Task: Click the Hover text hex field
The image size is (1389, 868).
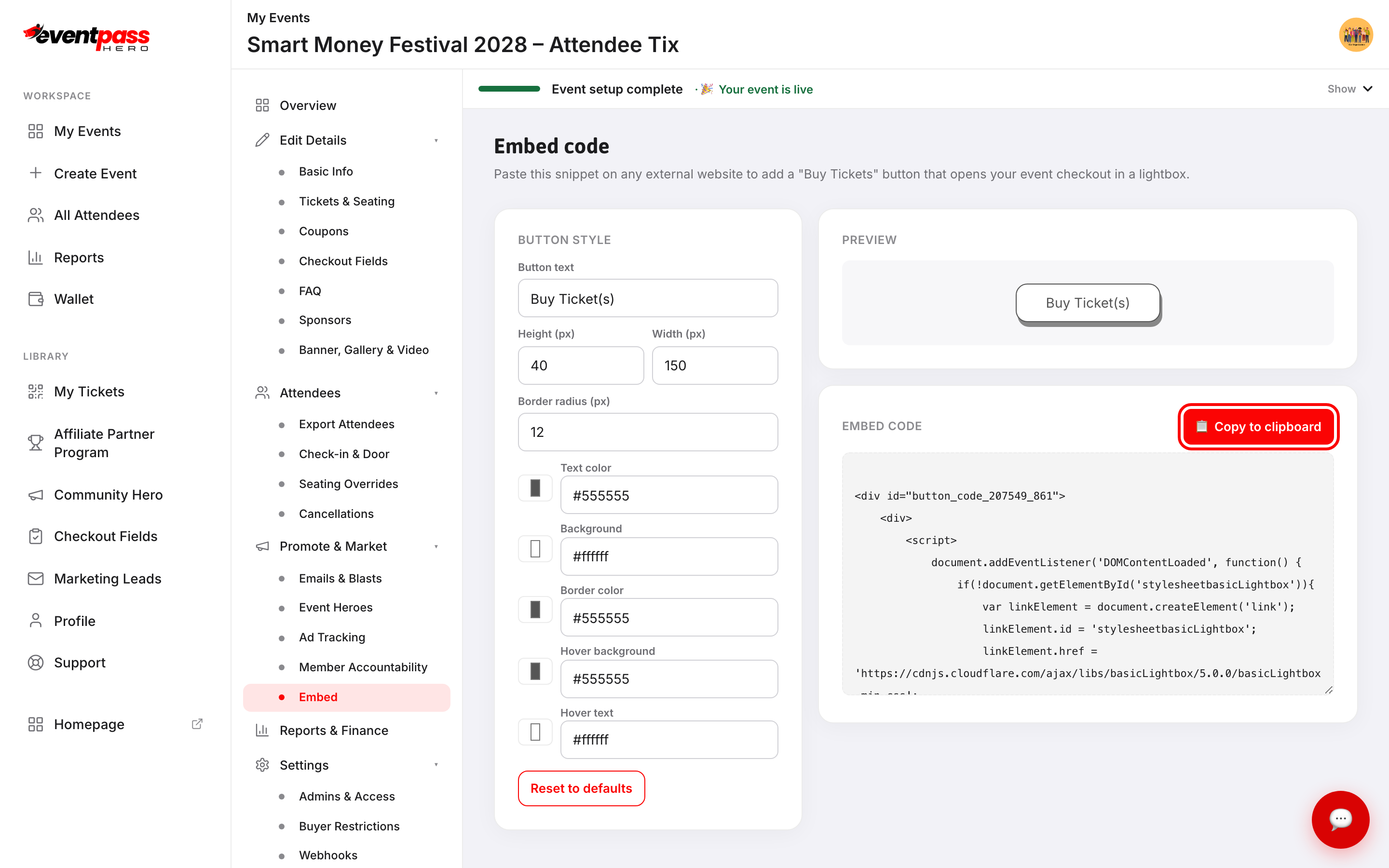Action: pos(668,739)
